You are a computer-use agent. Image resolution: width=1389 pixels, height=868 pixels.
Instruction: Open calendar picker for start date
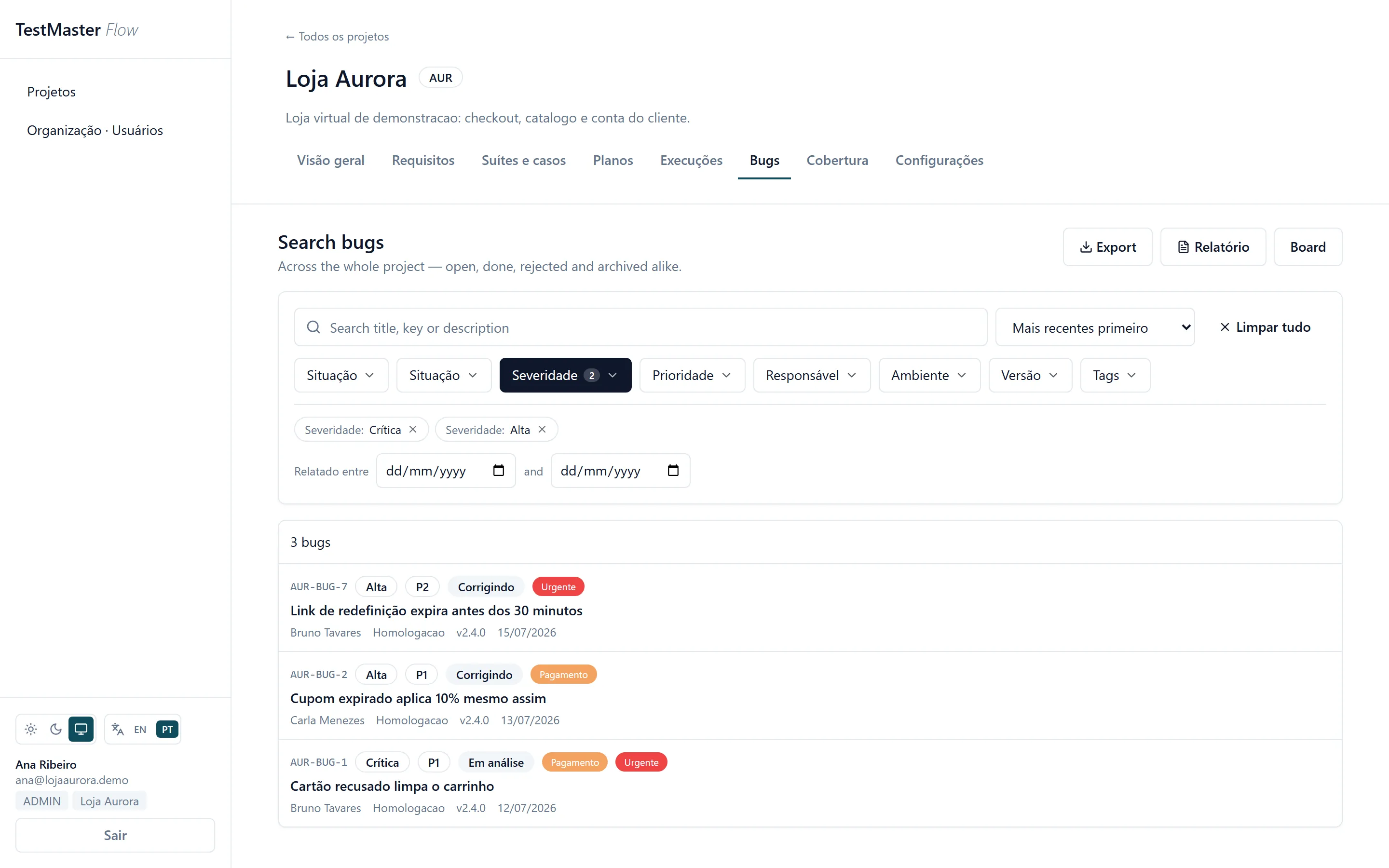click(498, 471)
